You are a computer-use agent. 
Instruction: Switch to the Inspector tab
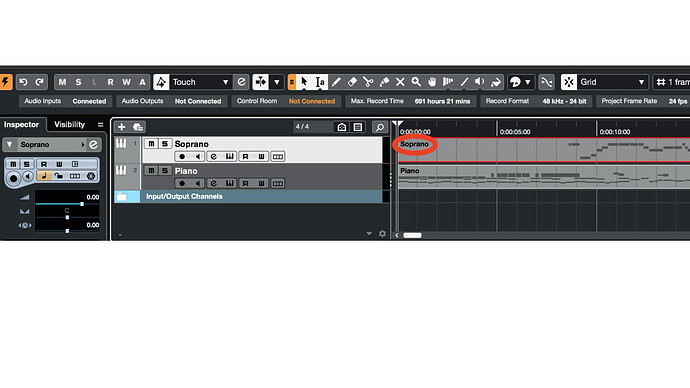[21, 124]
